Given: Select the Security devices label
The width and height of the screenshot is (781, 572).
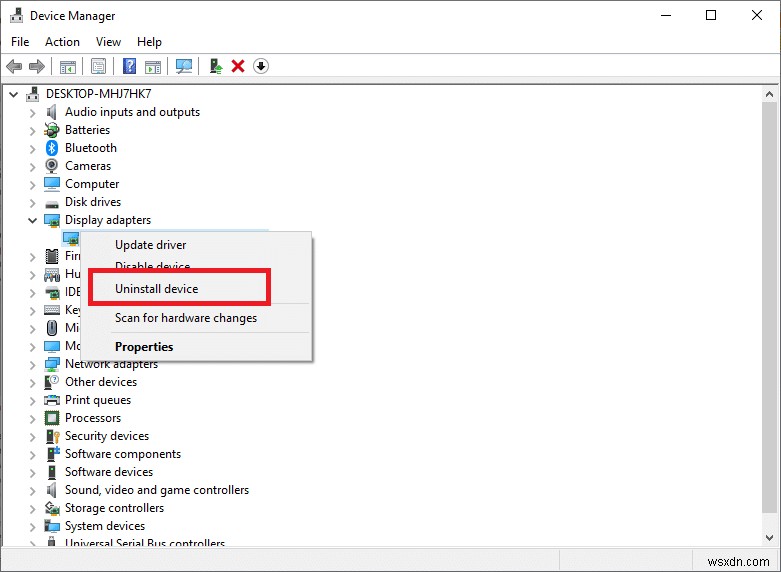Looking at the screenshot, I should tap(107, 436).
